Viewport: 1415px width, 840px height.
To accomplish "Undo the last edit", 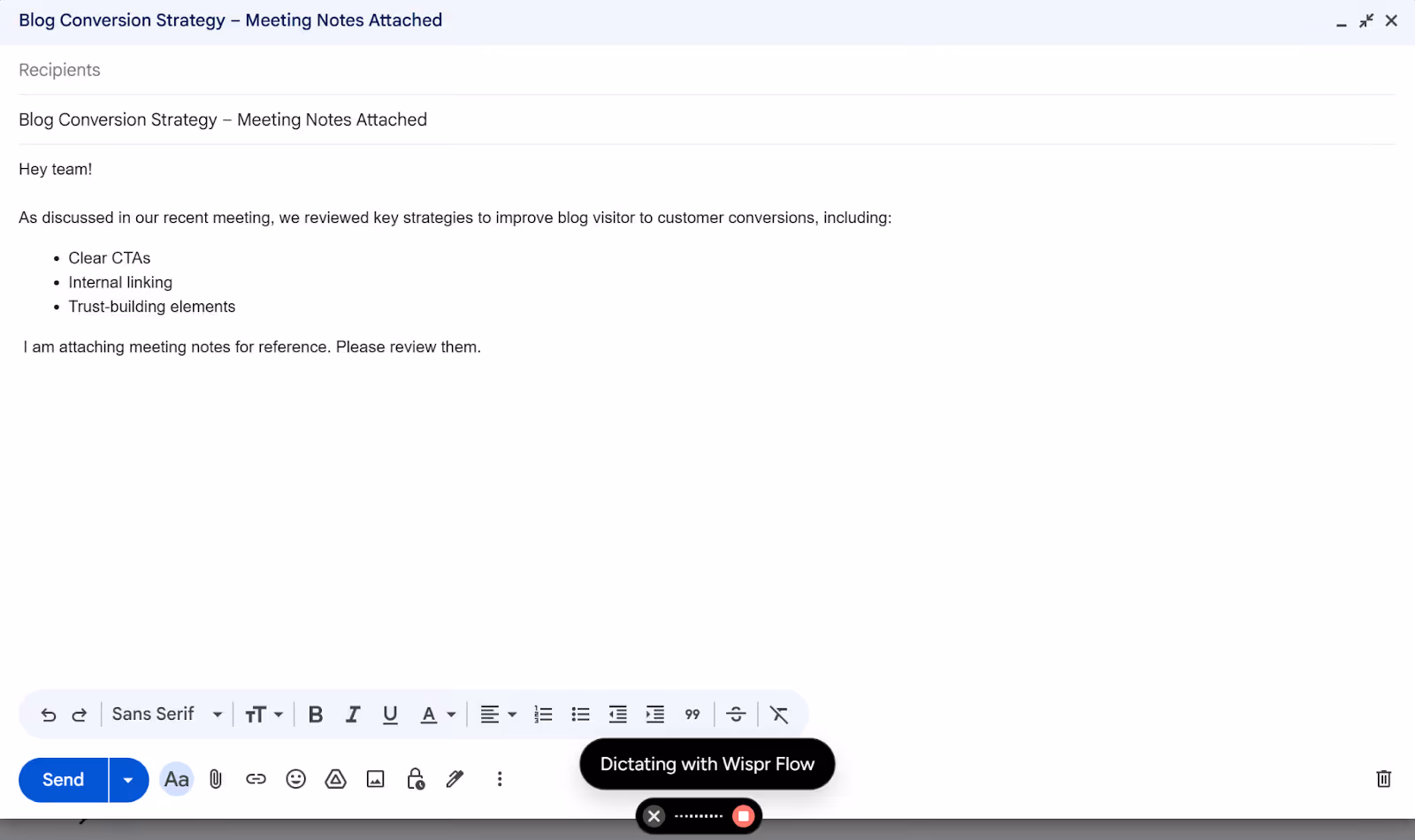I will [49, 714].
